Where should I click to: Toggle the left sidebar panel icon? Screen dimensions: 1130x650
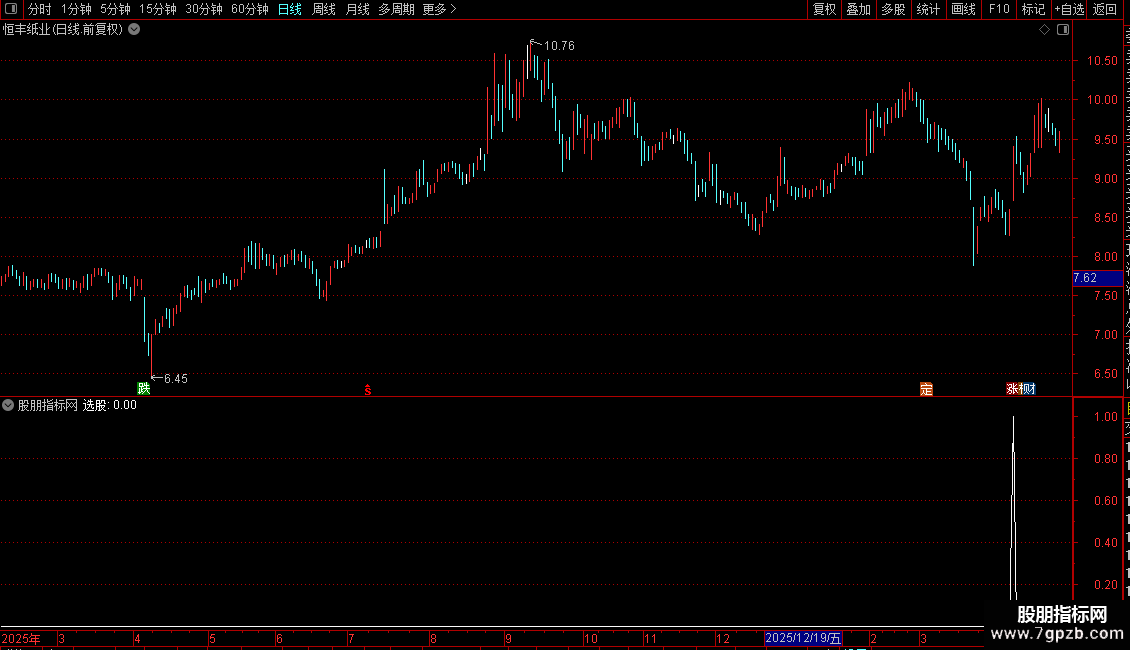tap(11, 9)
